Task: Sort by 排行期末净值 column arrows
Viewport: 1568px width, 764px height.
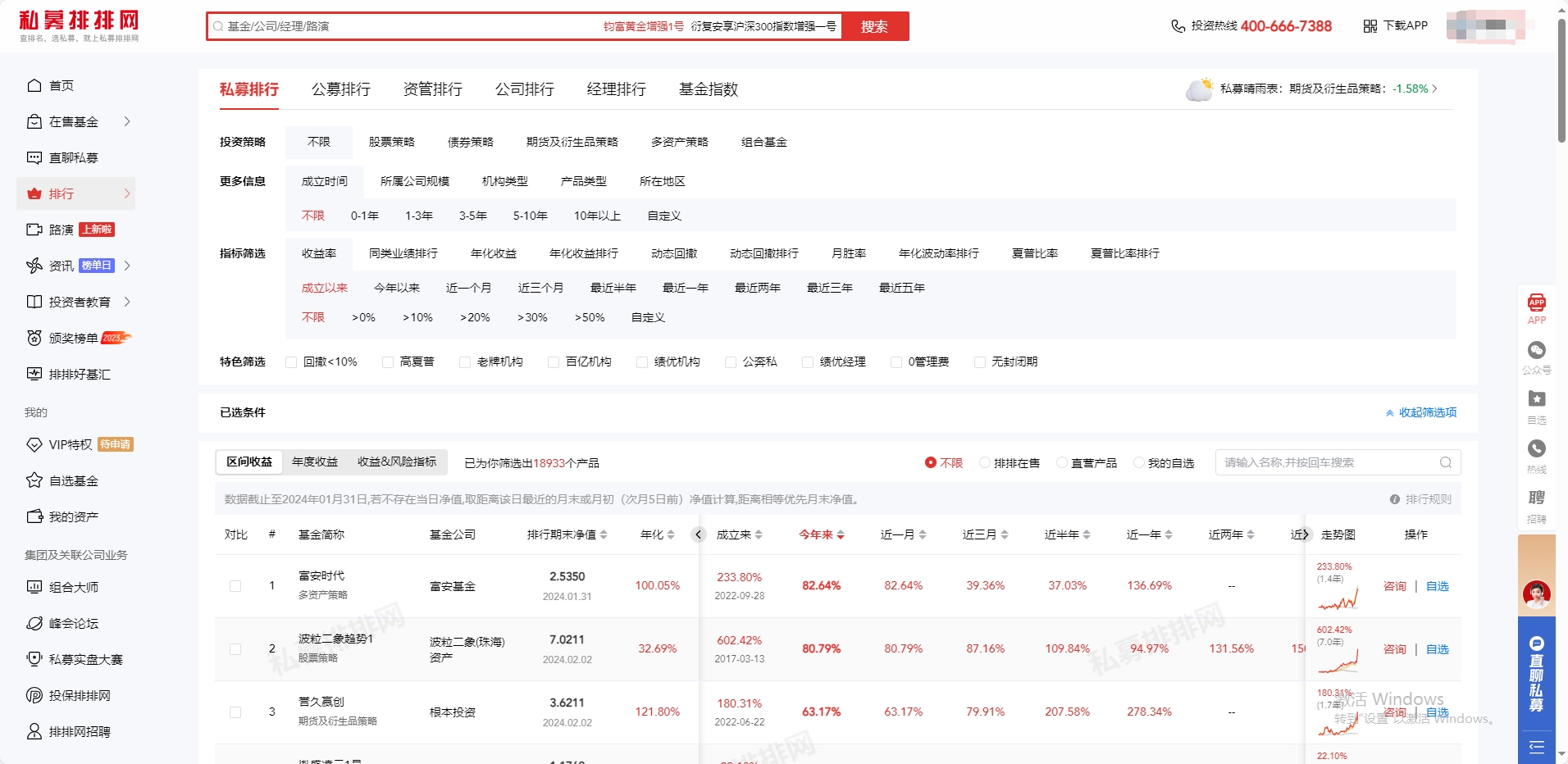Action: pyautogui.click(x=604, y=534)
